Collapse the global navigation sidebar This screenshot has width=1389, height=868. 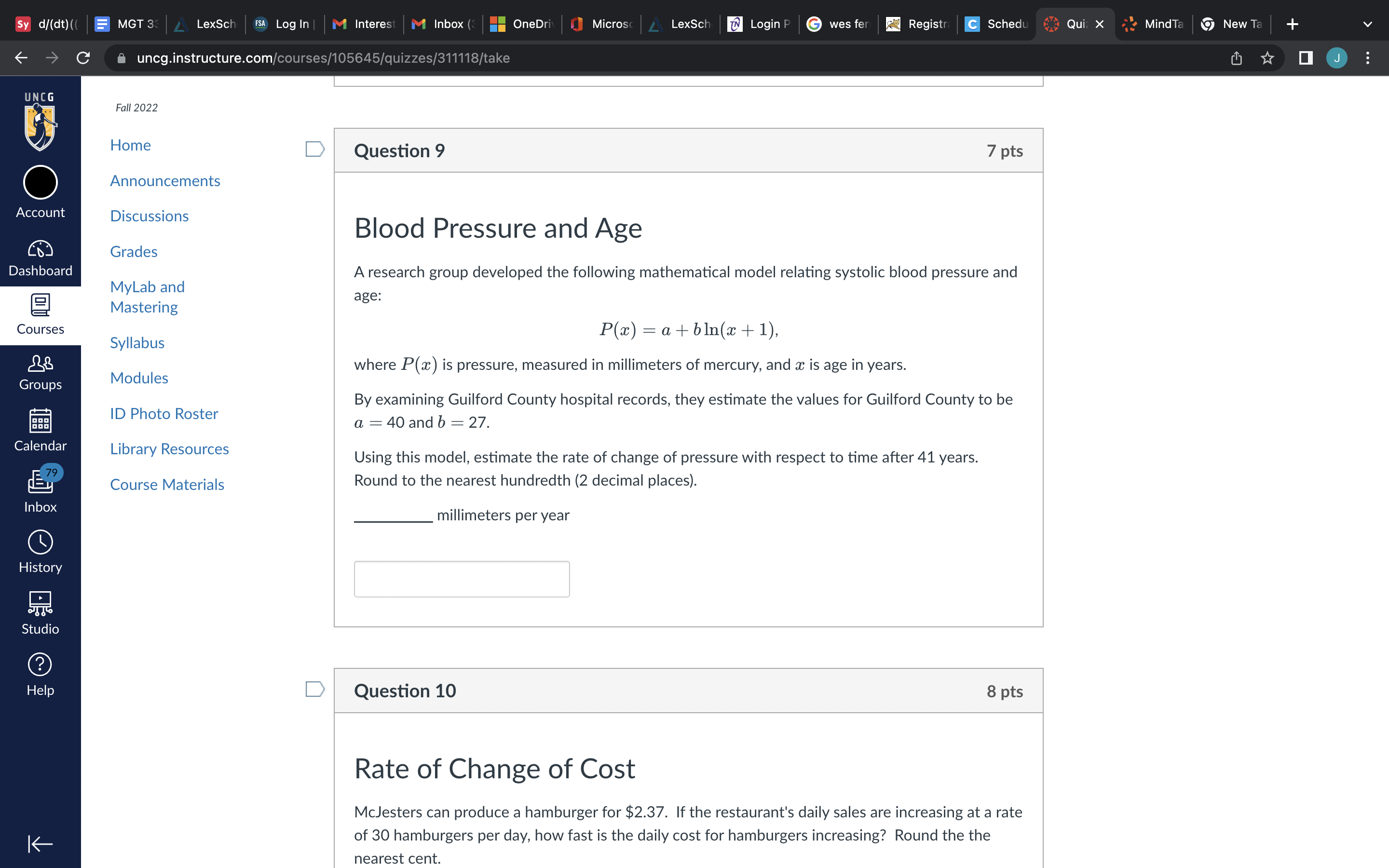coord(40,843)
